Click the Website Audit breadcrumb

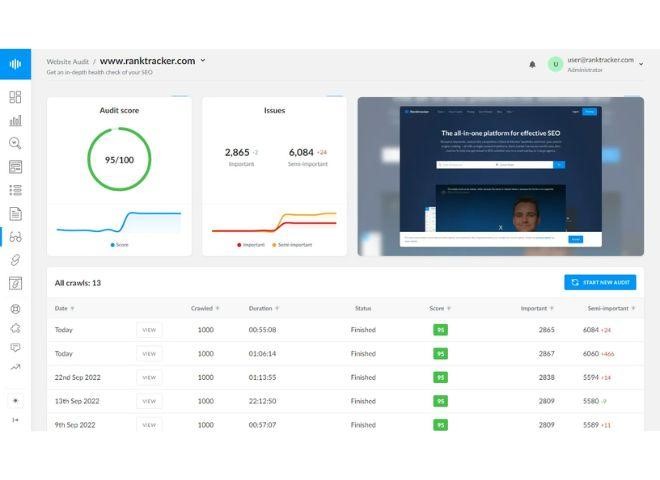coord(67,61)
